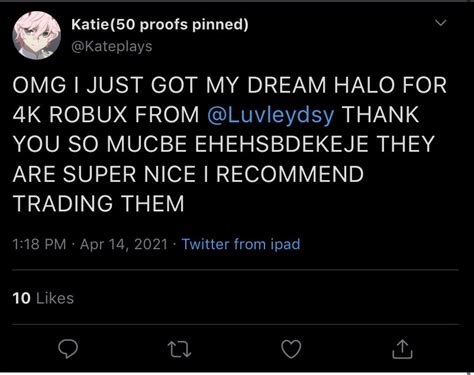View who liked via '10 Likes'
The height and width of the screenshot is (375, 474).
pyautogui.click(x=43, y=298)
